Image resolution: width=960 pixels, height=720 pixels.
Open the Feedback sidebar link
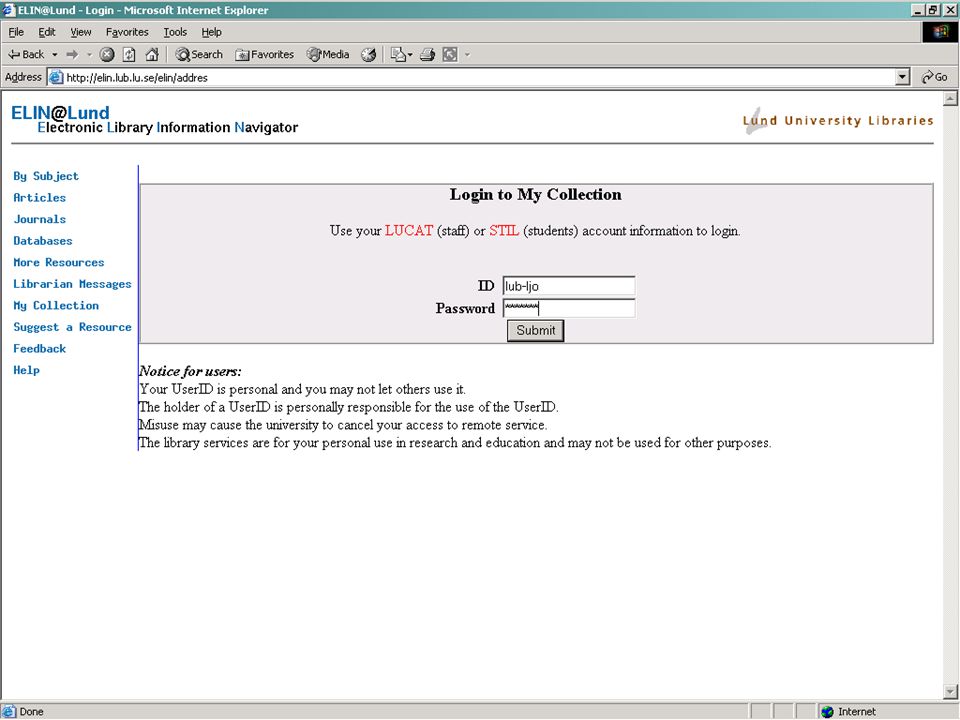coord(39,348)
